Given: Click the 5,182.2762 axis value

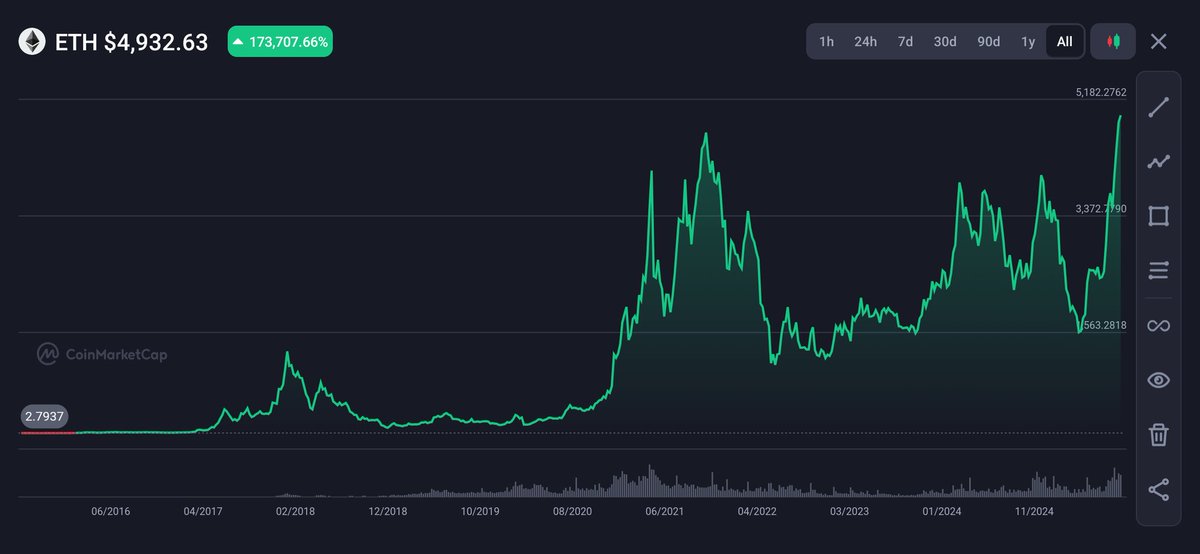Looking at the screenshot, I should point(1101,92).
